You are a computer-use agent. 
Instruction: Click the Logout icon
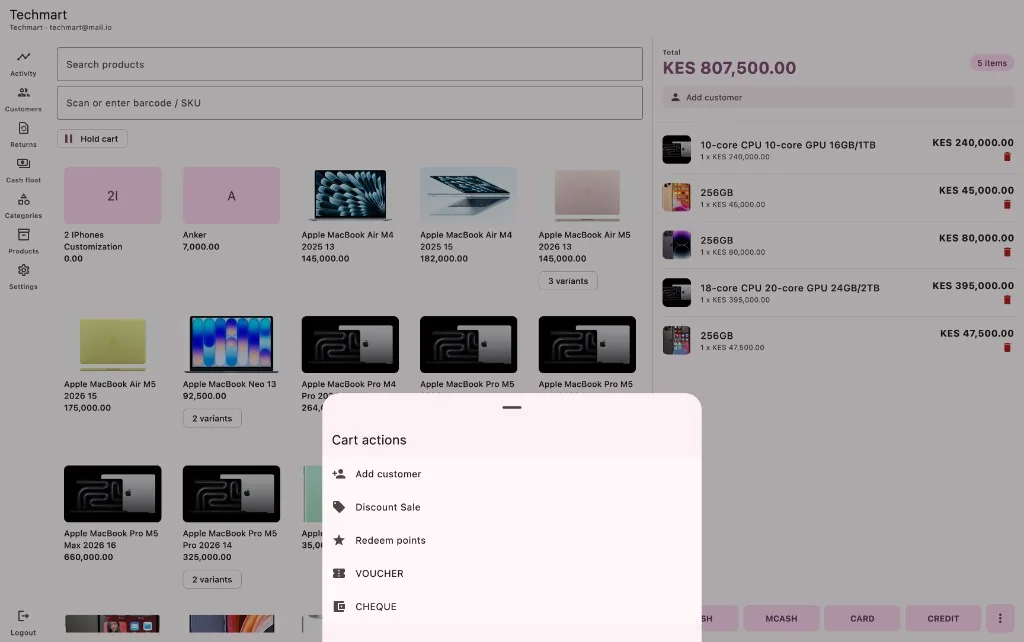[x=24, y=616]
